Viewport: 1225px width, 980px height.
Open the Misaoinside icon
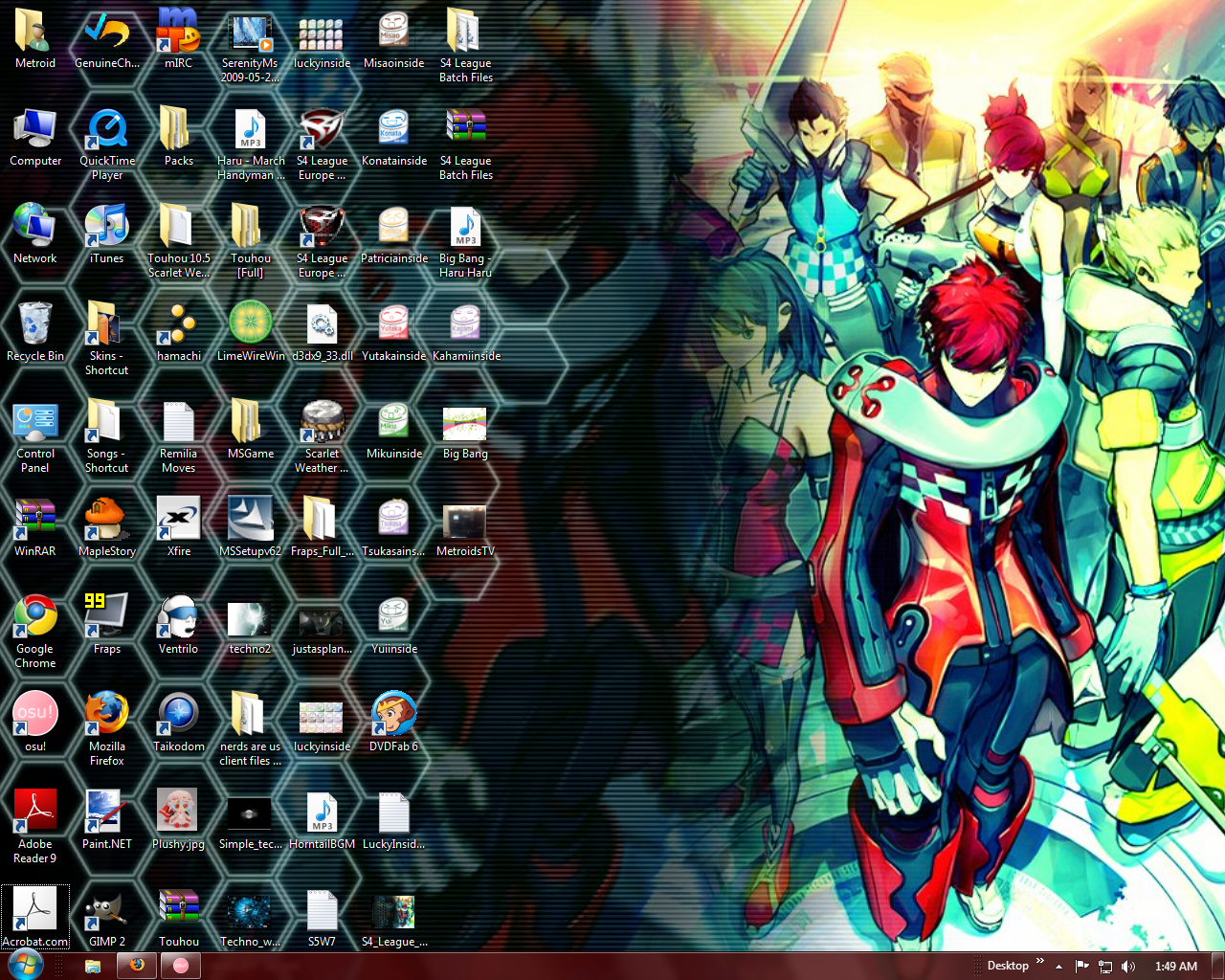coord(393,39)
